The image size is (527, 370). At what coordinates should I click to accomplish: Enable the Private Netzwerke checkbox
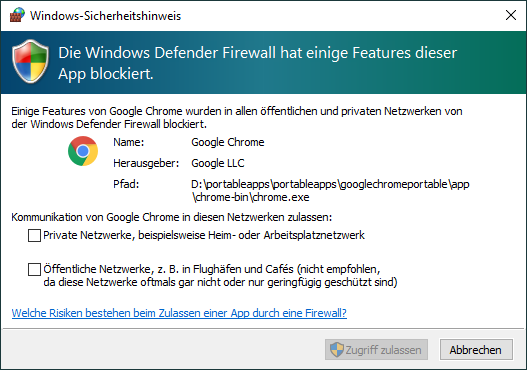point(34,235)
